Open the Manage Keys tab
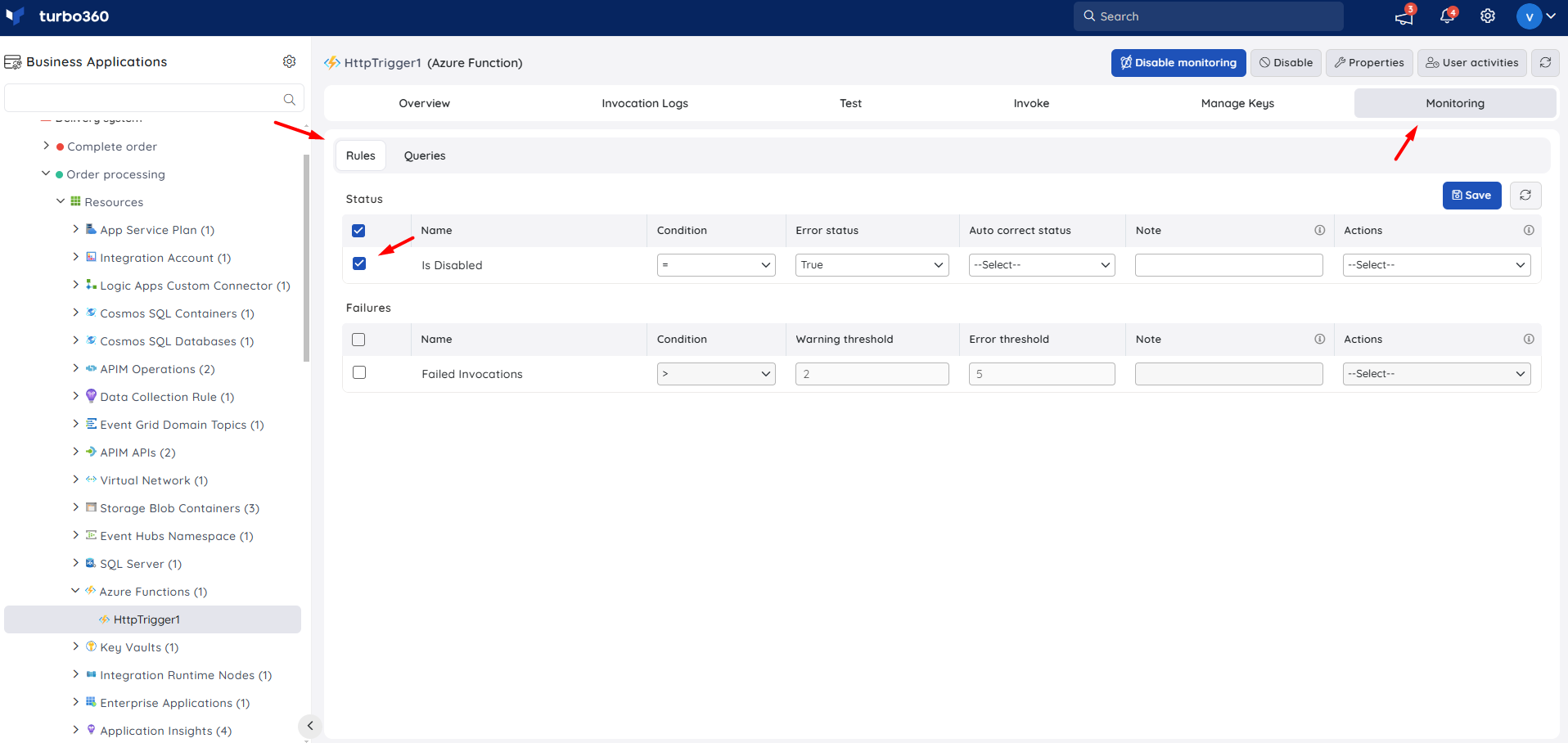 coord(1237,103)
